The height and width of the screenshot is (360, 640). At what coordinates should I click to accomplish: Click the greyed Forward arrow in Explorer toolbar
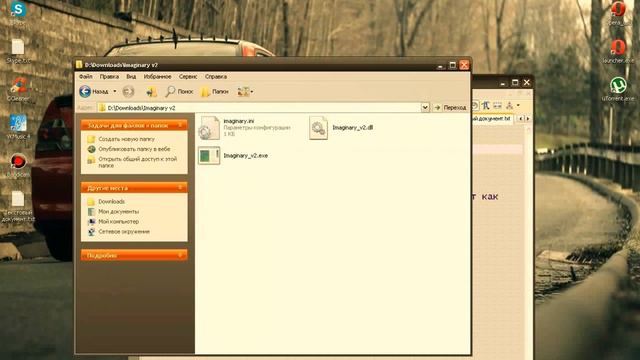(128, 91)
